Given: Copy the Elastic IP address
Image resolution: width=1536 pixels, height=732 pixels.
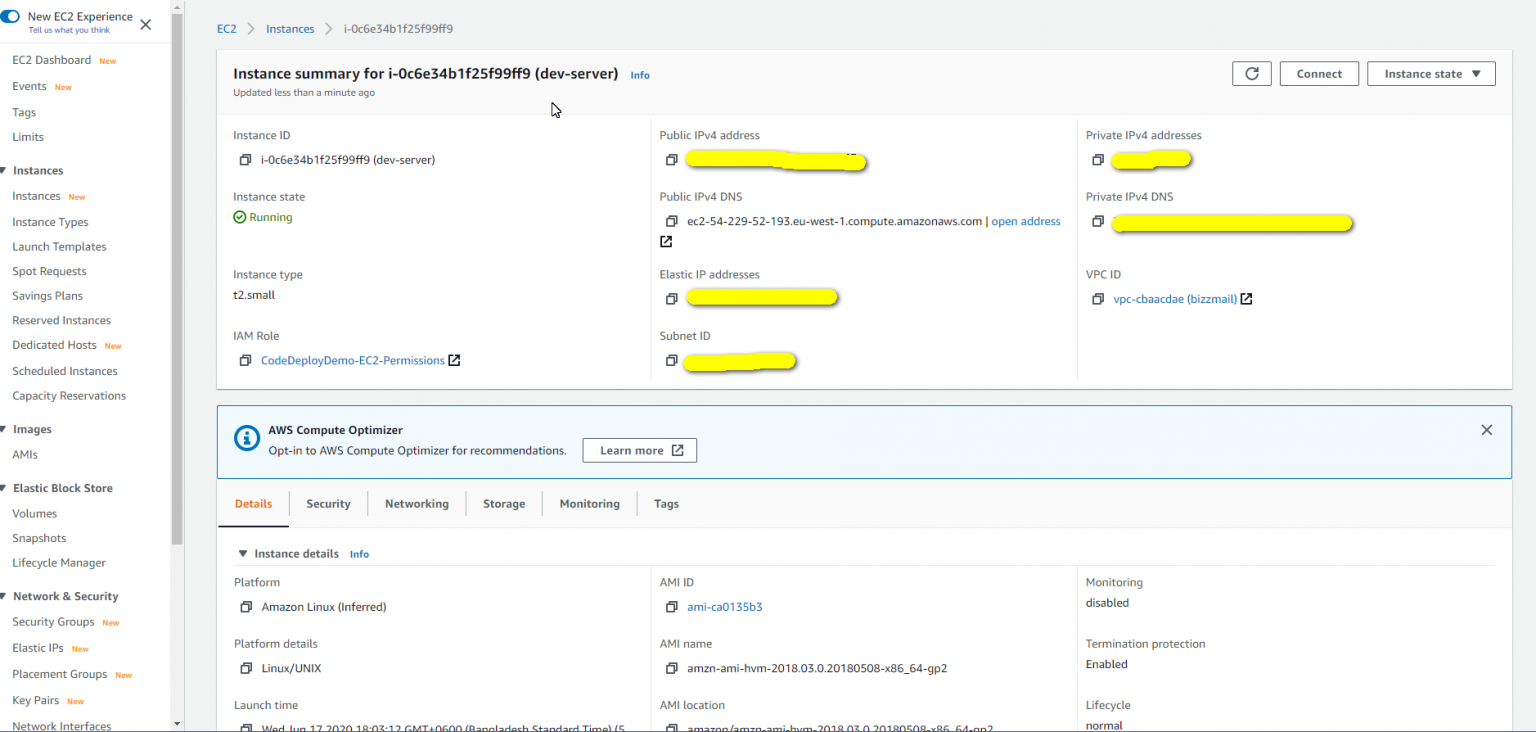Looking at the screenshot, I should click(671, 299).
